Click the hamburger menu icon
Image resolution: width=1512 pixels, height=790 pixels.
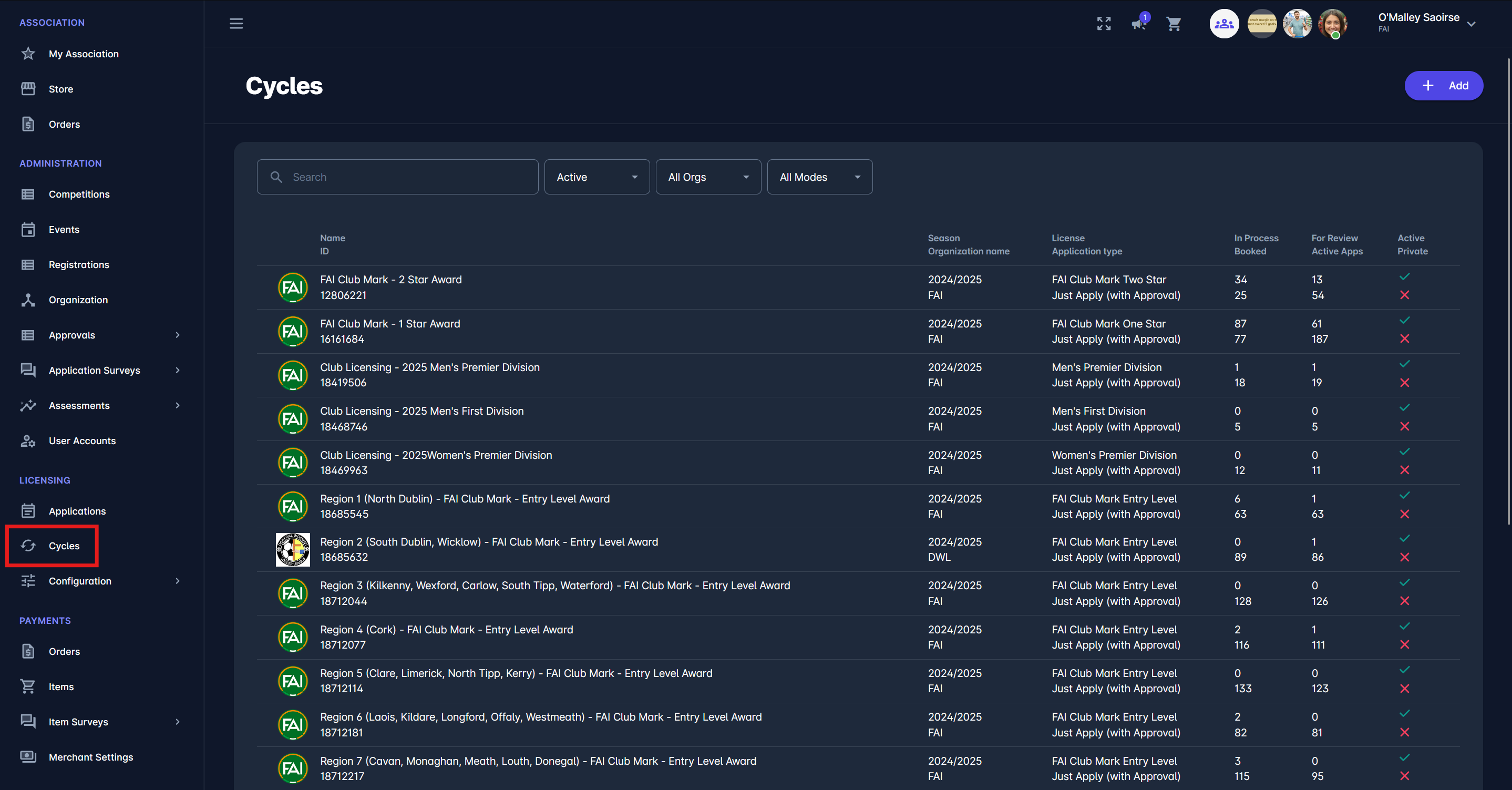tap(236, 24)
